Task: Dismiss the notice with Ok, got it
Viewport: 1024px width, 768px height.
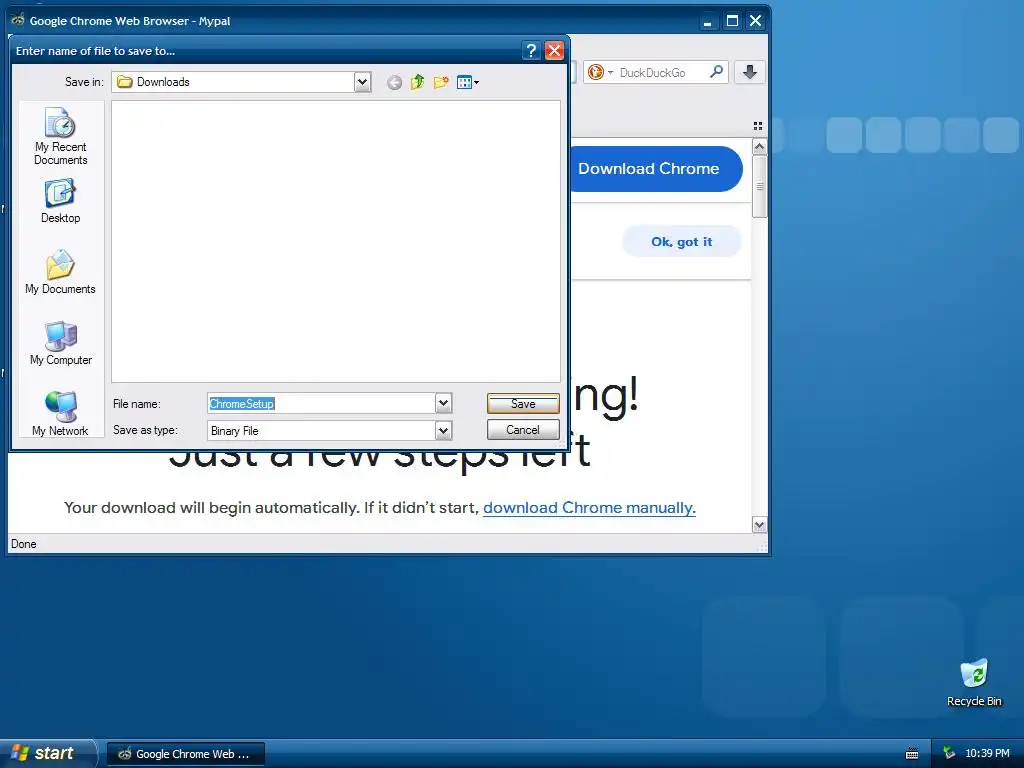Action: pyautogui.click(x=682, y=242)
